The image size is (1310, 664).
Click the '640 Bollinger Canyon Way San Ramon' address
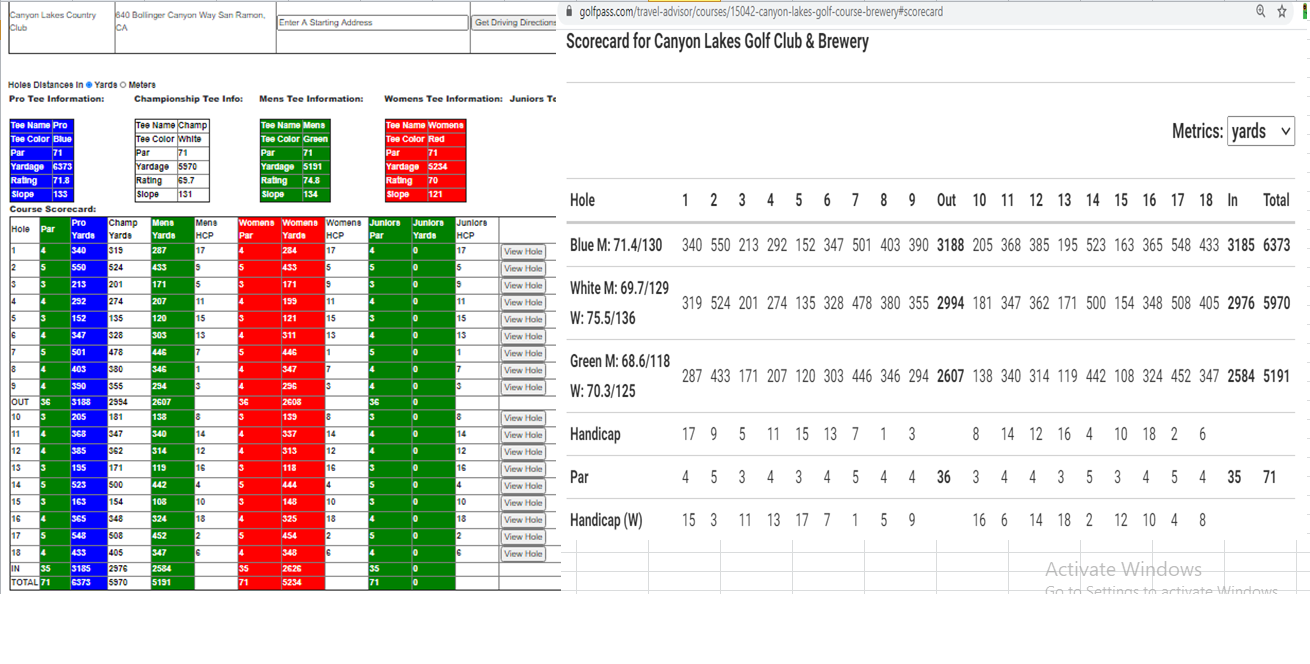click(190, 21)
